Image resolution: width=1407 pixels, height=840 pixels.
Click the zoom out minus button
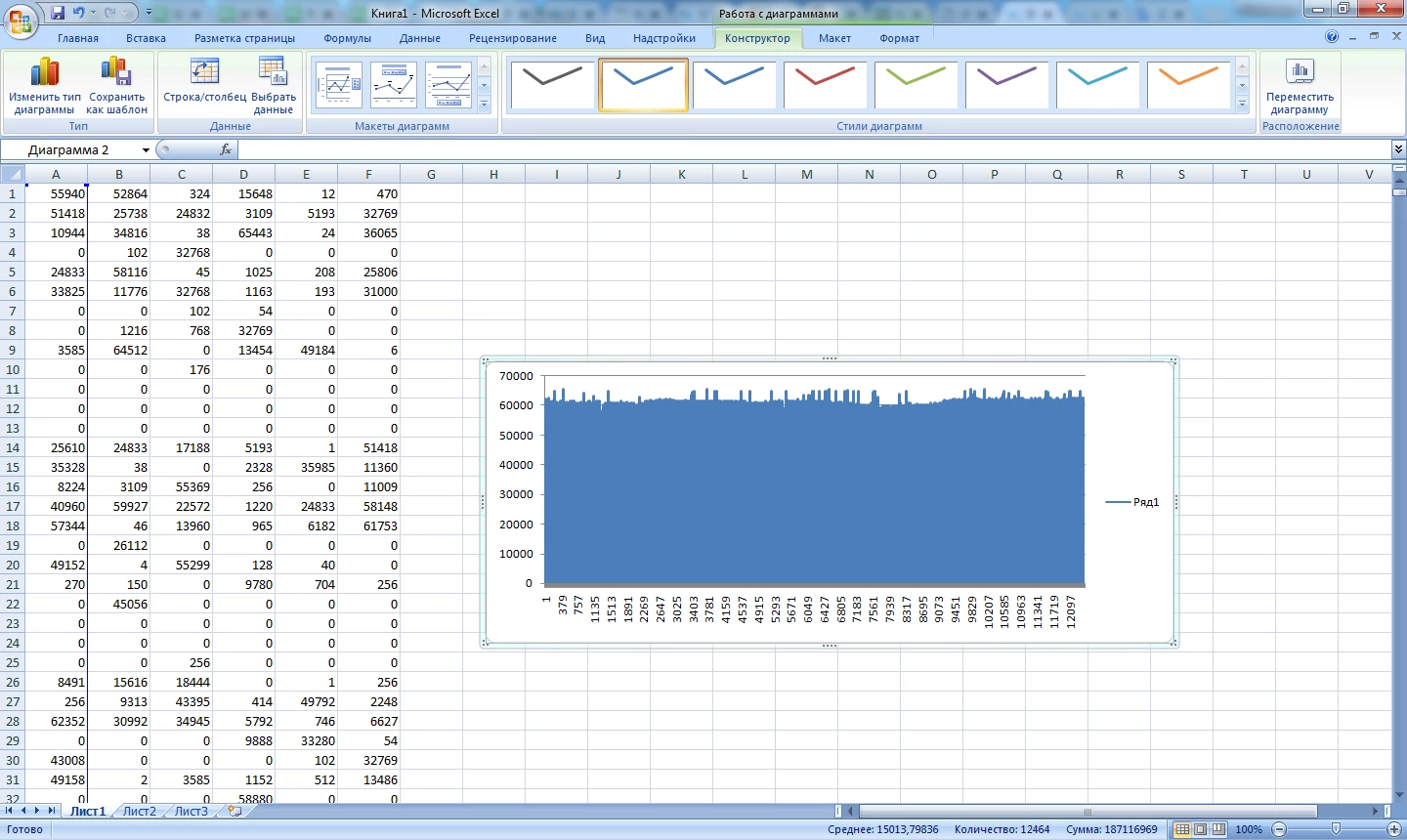pyautogui.click(x=1280, y=829)
